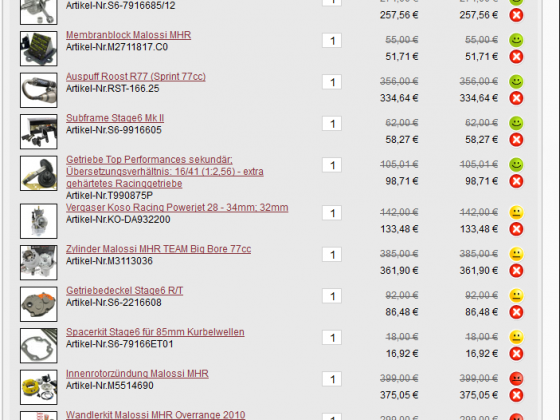Open Wandlerkit Malossi MHR Overrange 2010 link
Screen dimensions: 560x420
156,415
